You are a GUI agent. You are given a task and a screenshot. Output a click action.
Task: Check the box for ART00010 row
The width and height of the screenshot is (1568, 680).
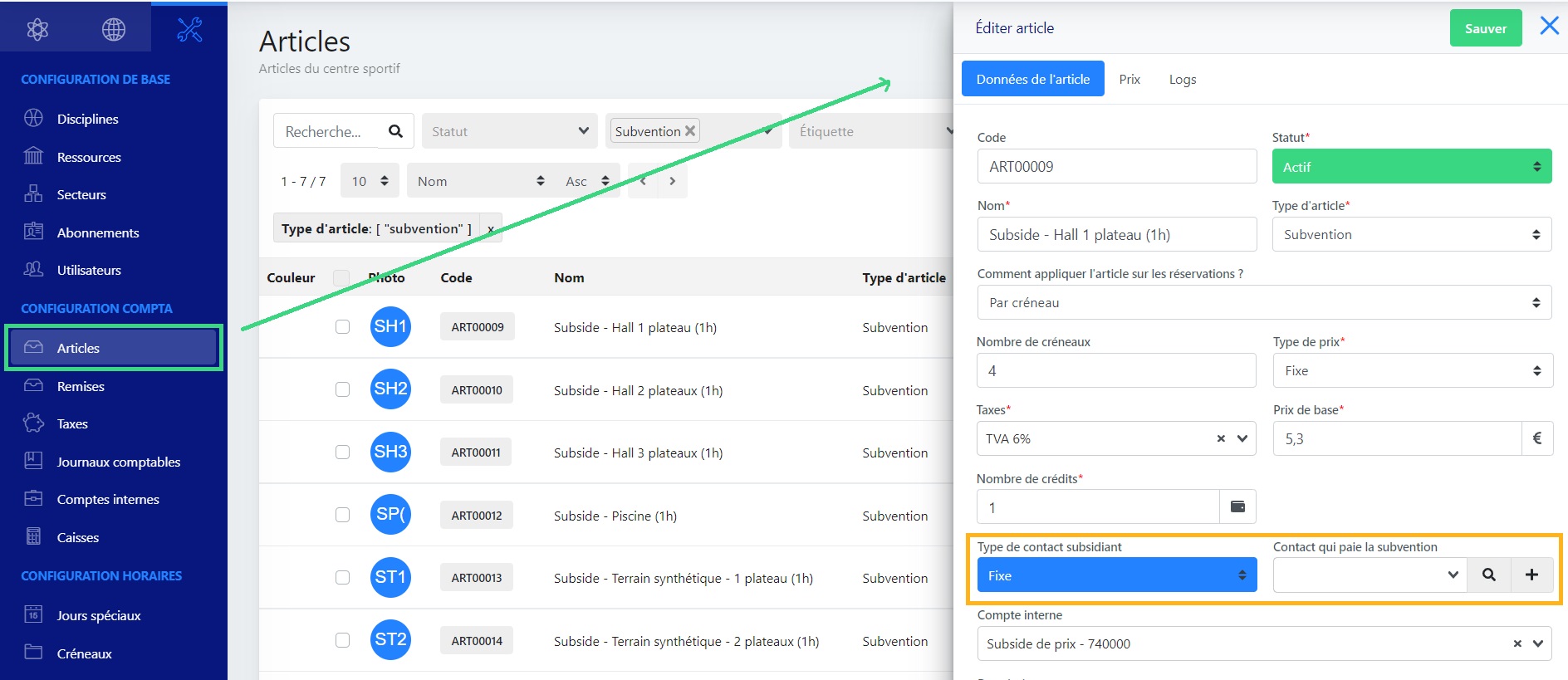[342, 389]
